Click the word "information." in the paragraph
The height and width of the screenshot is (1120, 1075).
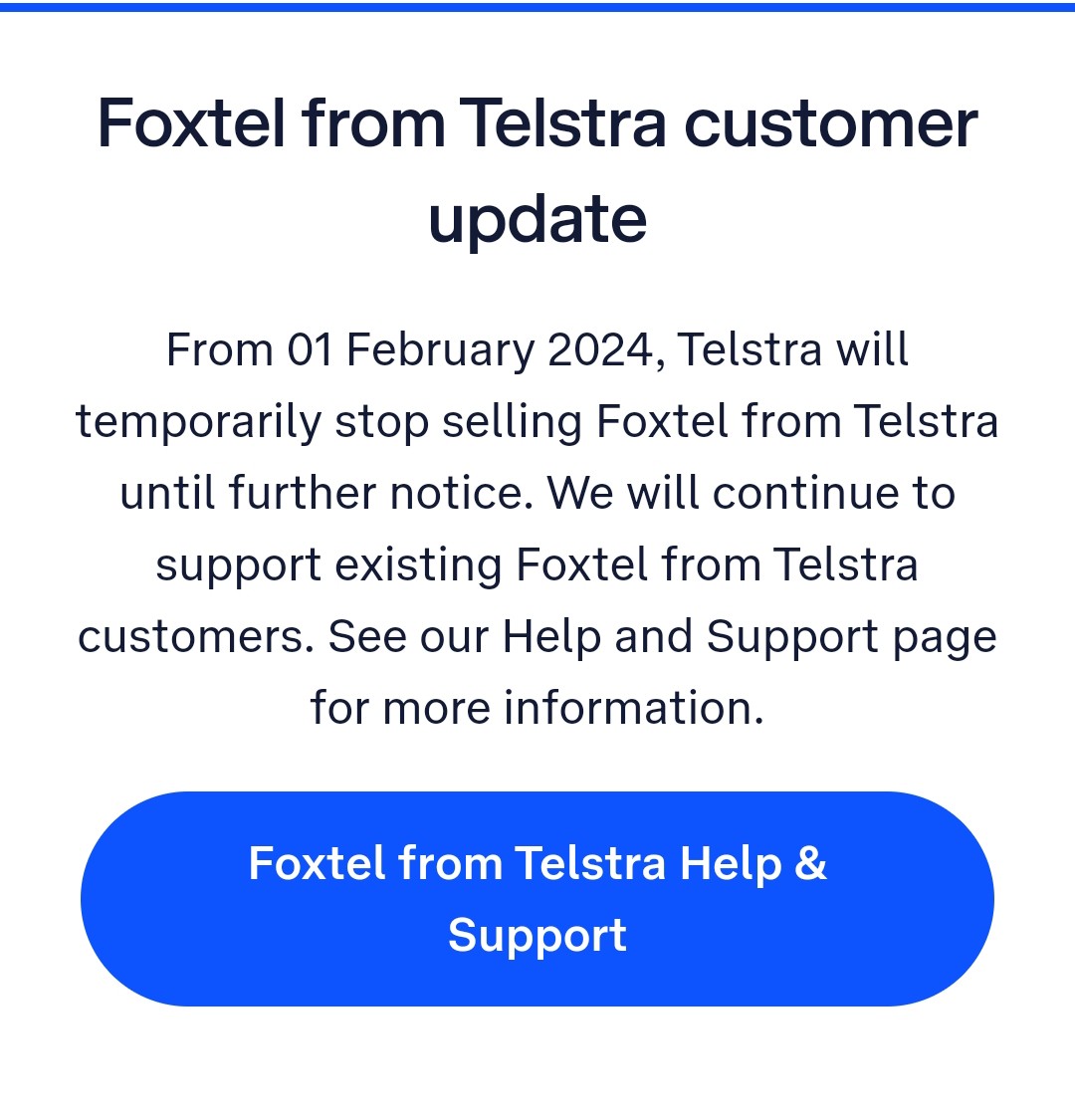[x=634, y=708]
